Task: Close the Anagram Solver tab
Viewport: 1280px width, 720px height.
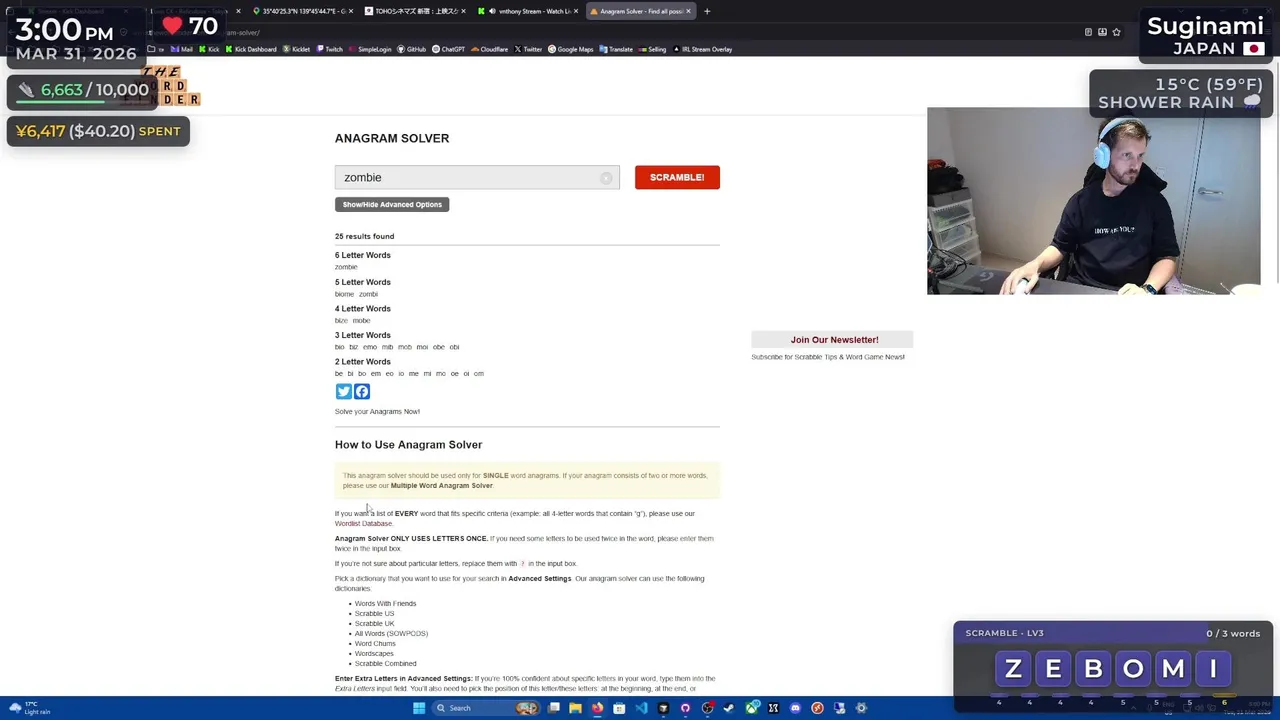Action: [688, 11]
